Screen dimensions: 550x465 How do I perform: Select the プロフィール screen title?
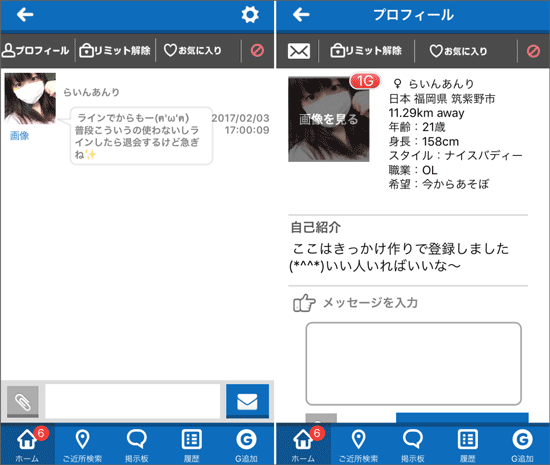pos(413,15)
